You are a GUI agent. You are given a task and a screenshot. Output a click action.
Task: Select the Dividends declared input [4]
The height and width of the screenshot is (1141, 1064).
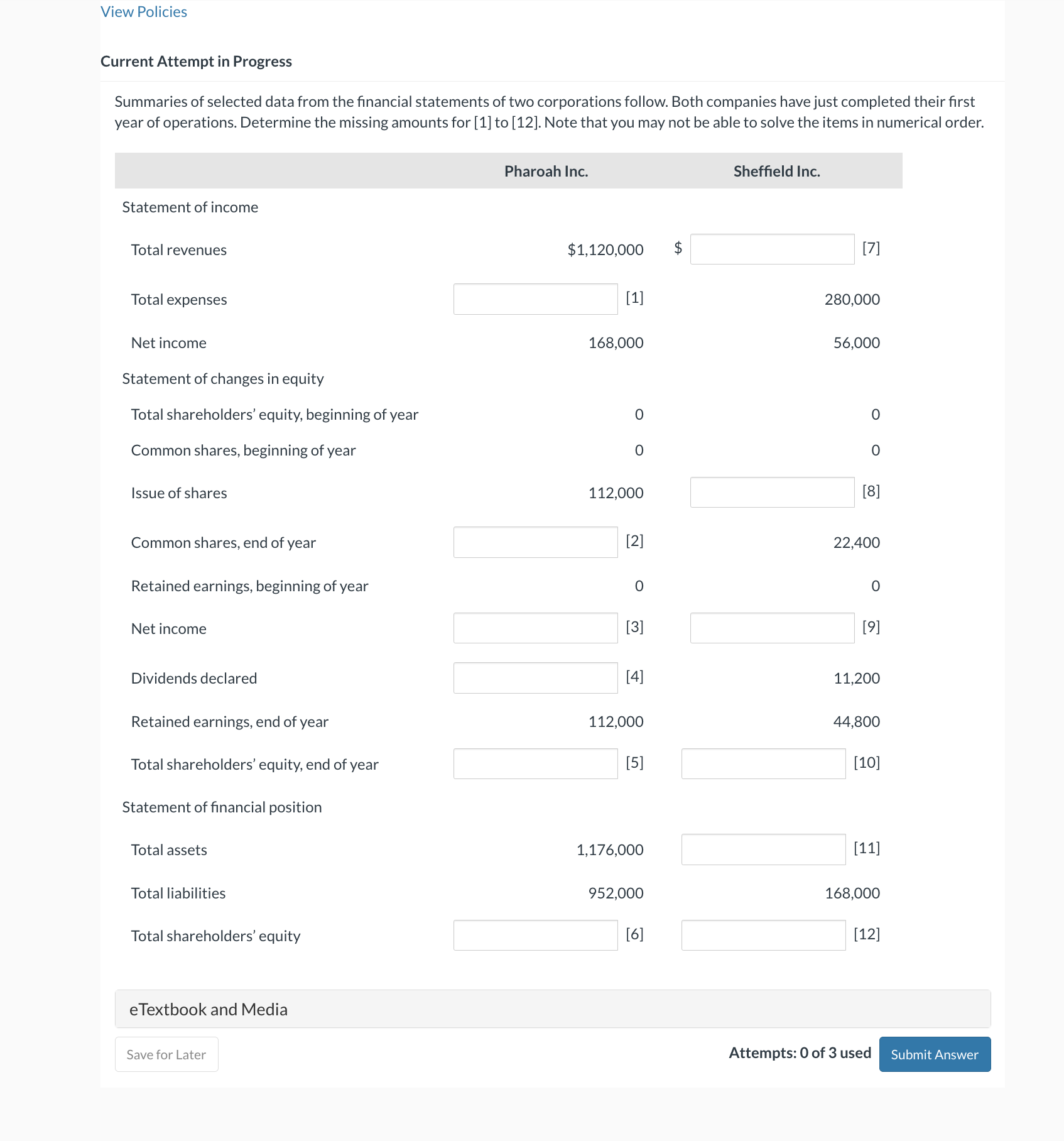535,677
